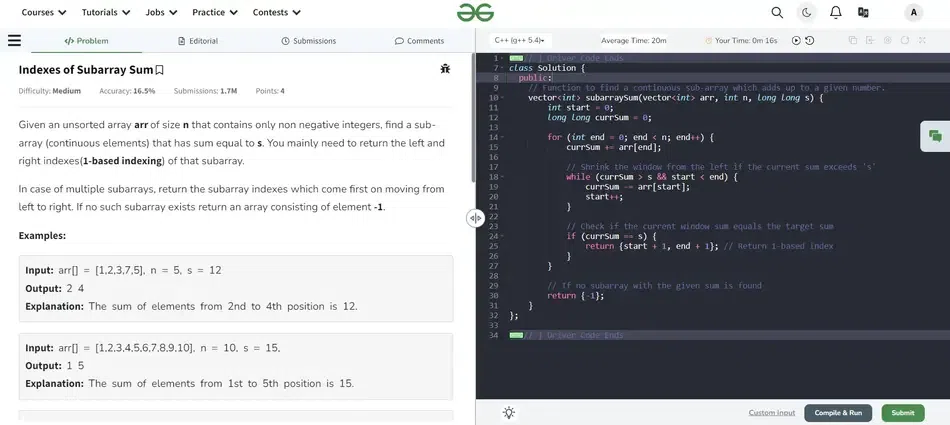Toggle dark mode moon icon

point(806,12)
